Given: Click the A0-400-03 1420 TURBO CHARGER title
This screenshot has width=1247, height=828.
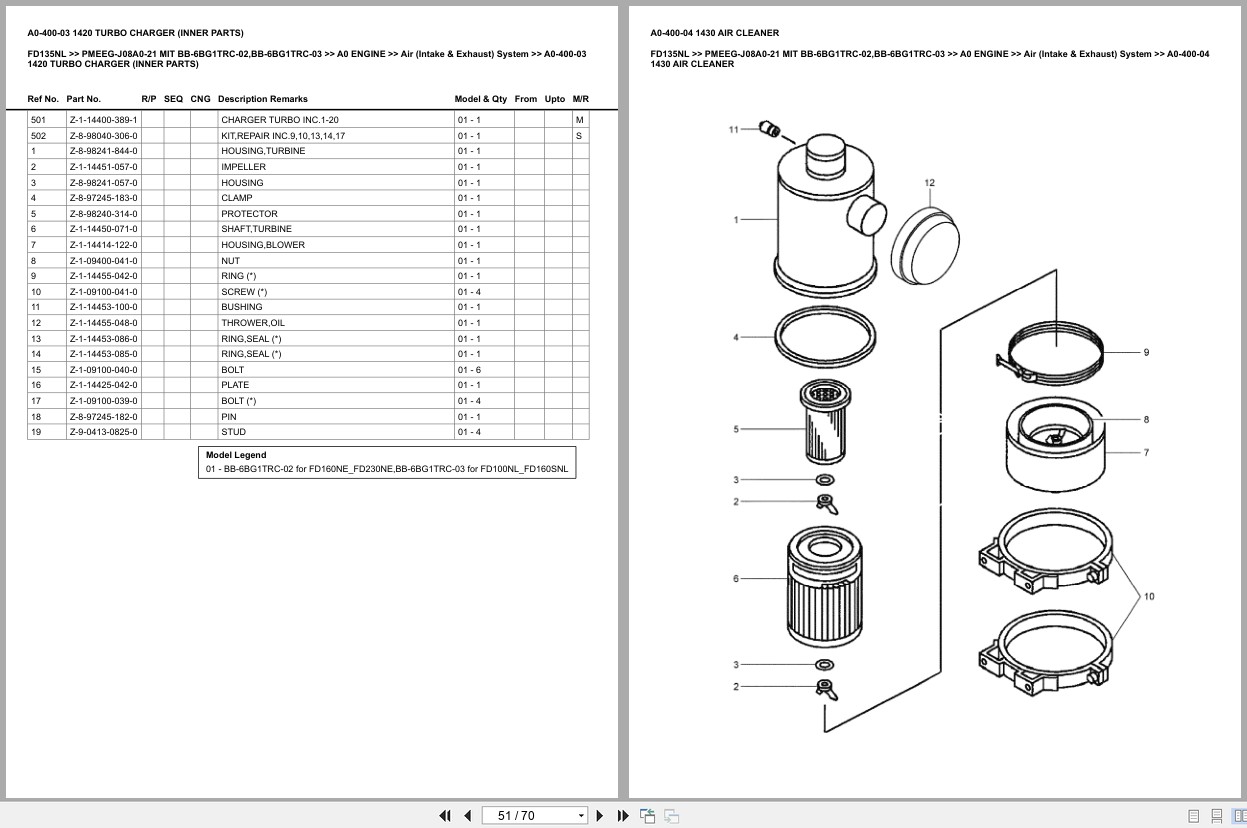Looking at the screenshot, I should (x=135, y=33).
